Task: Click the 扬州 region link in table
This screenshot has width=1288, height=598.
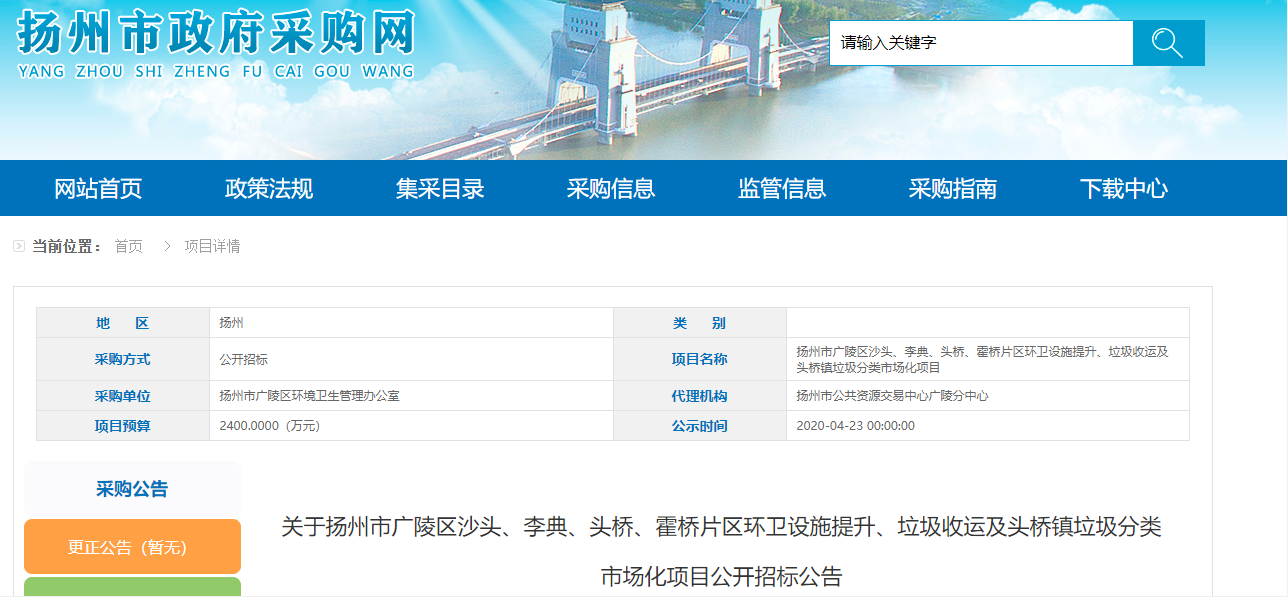Action: [x=231, y=323]
